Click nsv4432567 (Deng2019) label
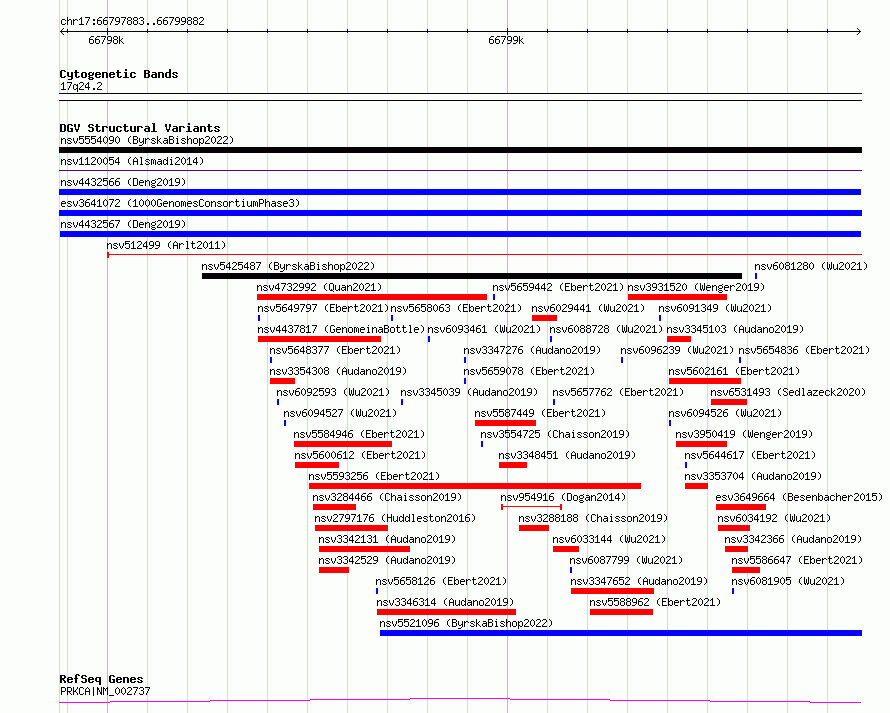The width and height of the screenshot is (890, 713). click(123, 224)
